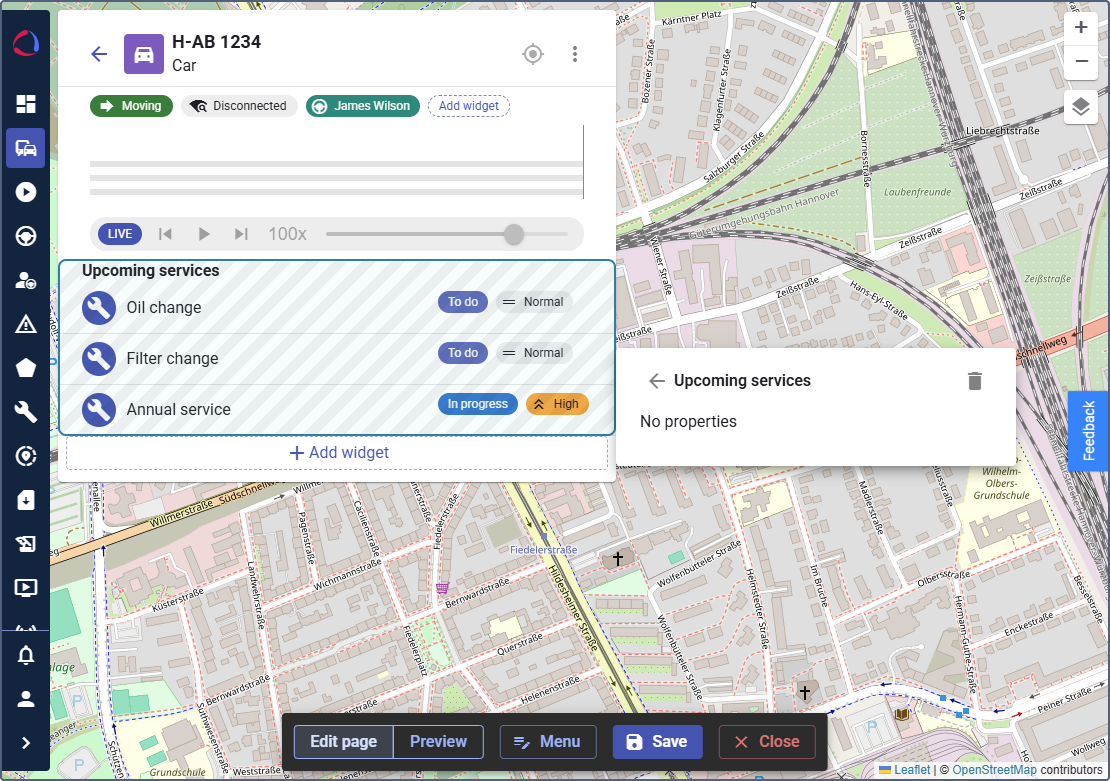This screenshot has width=1110, height=781.
Task: Open the vehicle three-dot options menu
Action: pyautogui.click(x=575, y=54)
